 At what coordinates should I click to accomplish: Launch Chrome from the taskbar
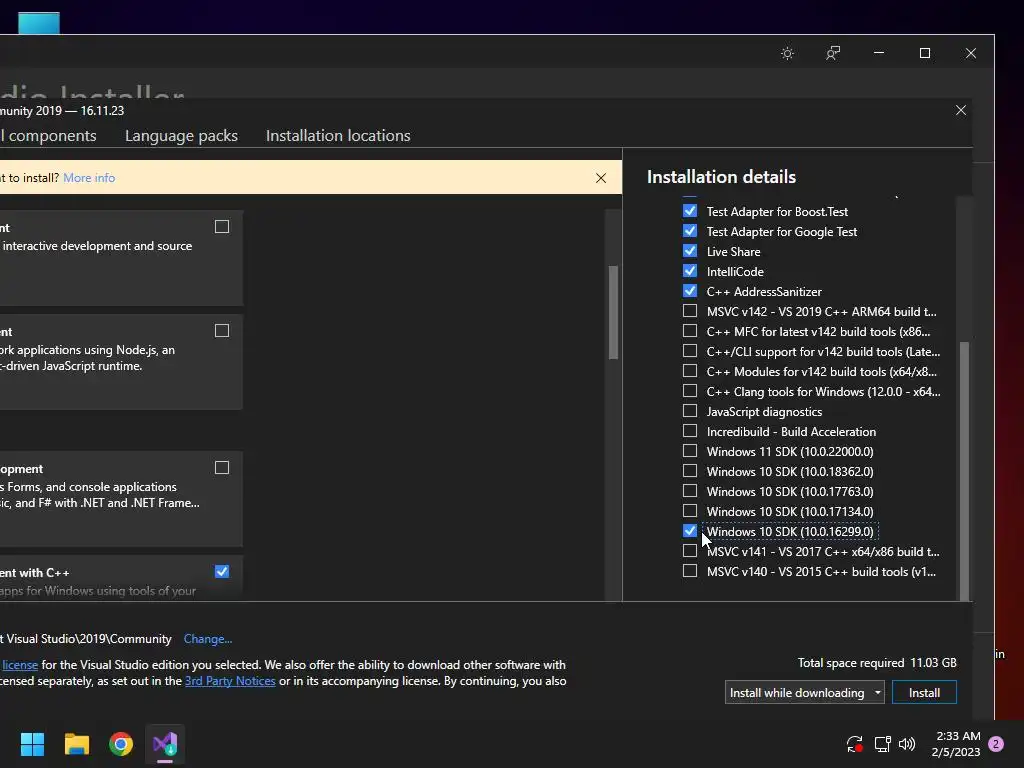click(121, 744)
